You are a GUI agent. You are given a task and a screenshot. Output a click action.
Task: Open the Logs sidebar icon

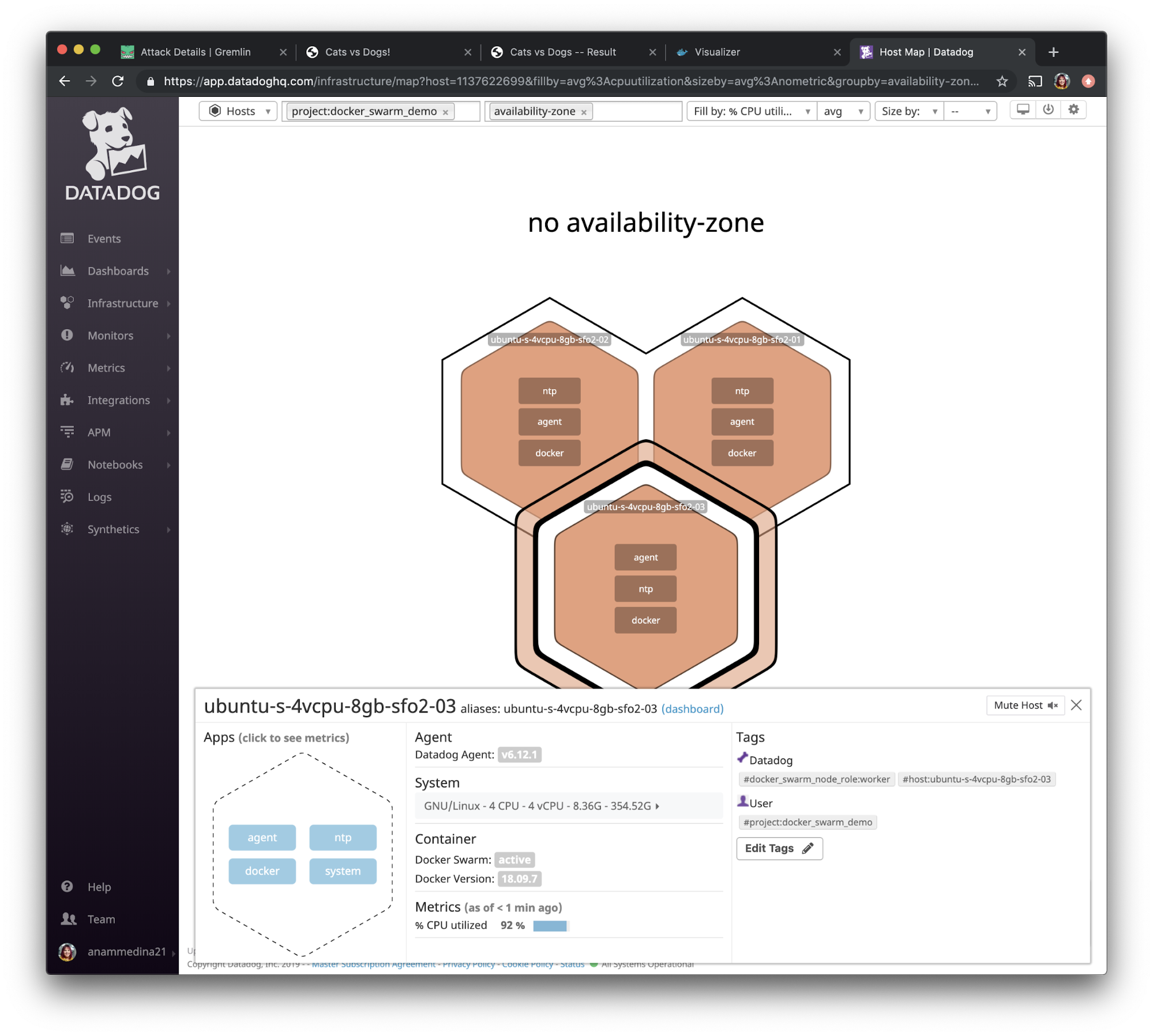point(67,496)
